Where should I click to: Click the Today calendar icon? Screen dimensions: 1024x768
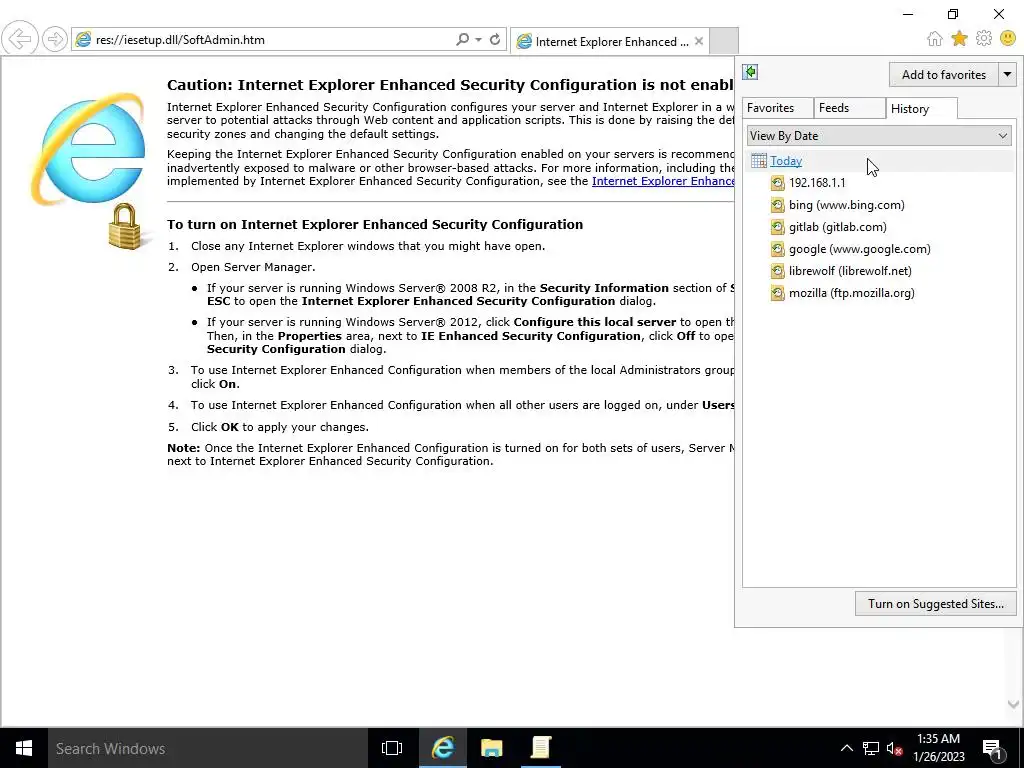point(758,161)
